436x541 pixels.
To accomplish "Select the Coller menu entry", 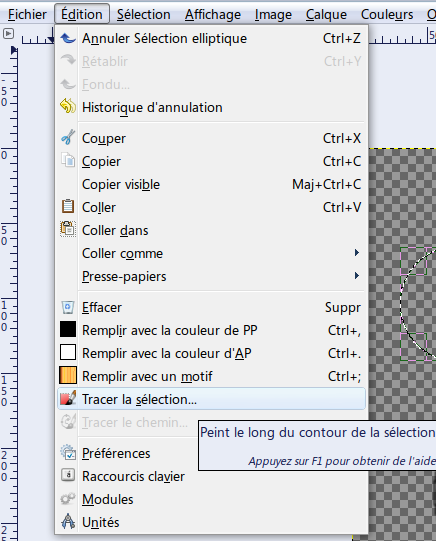I will (x=211, y=207).
